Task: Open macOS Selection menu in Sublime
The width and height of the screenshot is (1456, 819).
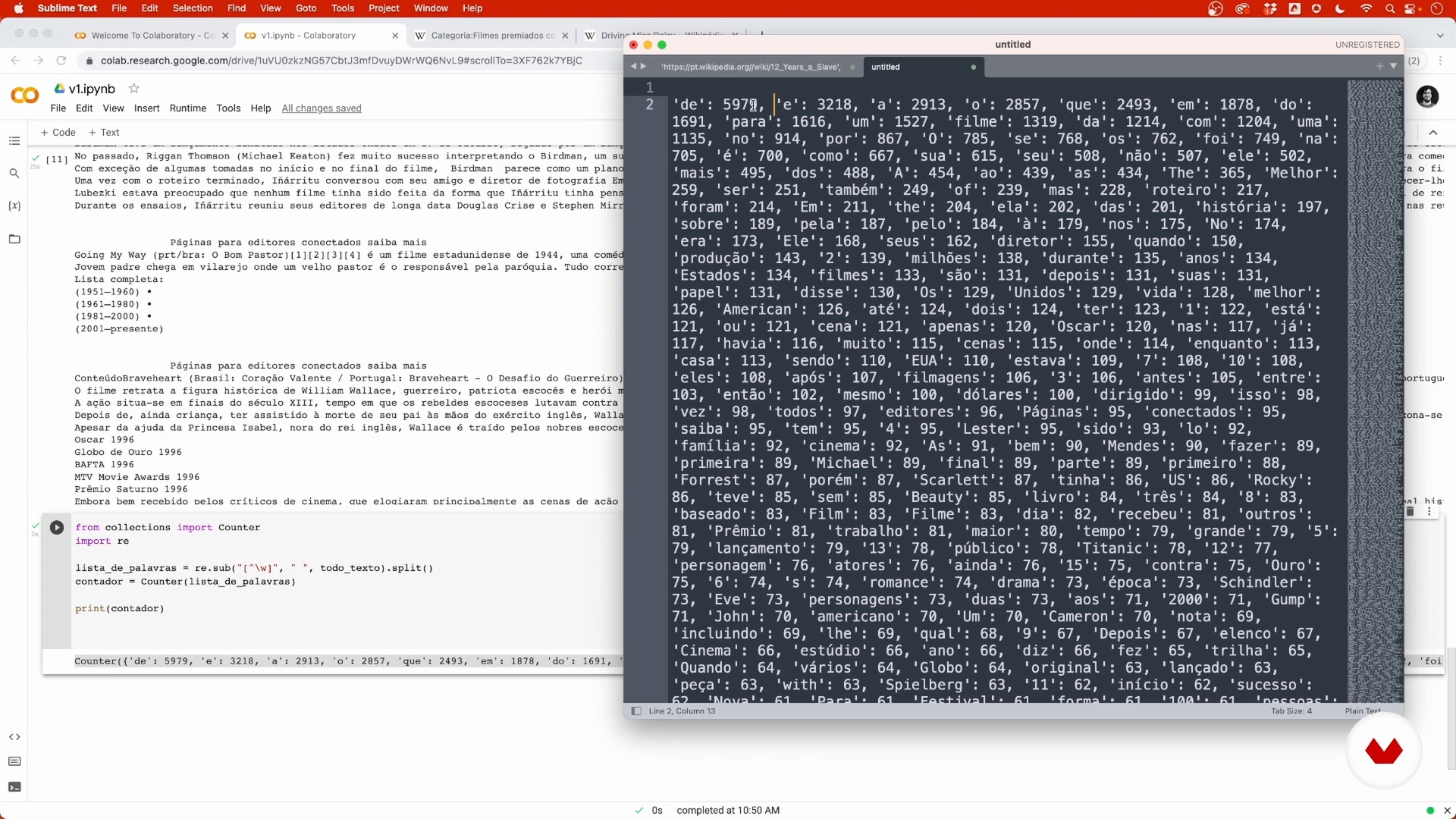Action: click(193, 8)
